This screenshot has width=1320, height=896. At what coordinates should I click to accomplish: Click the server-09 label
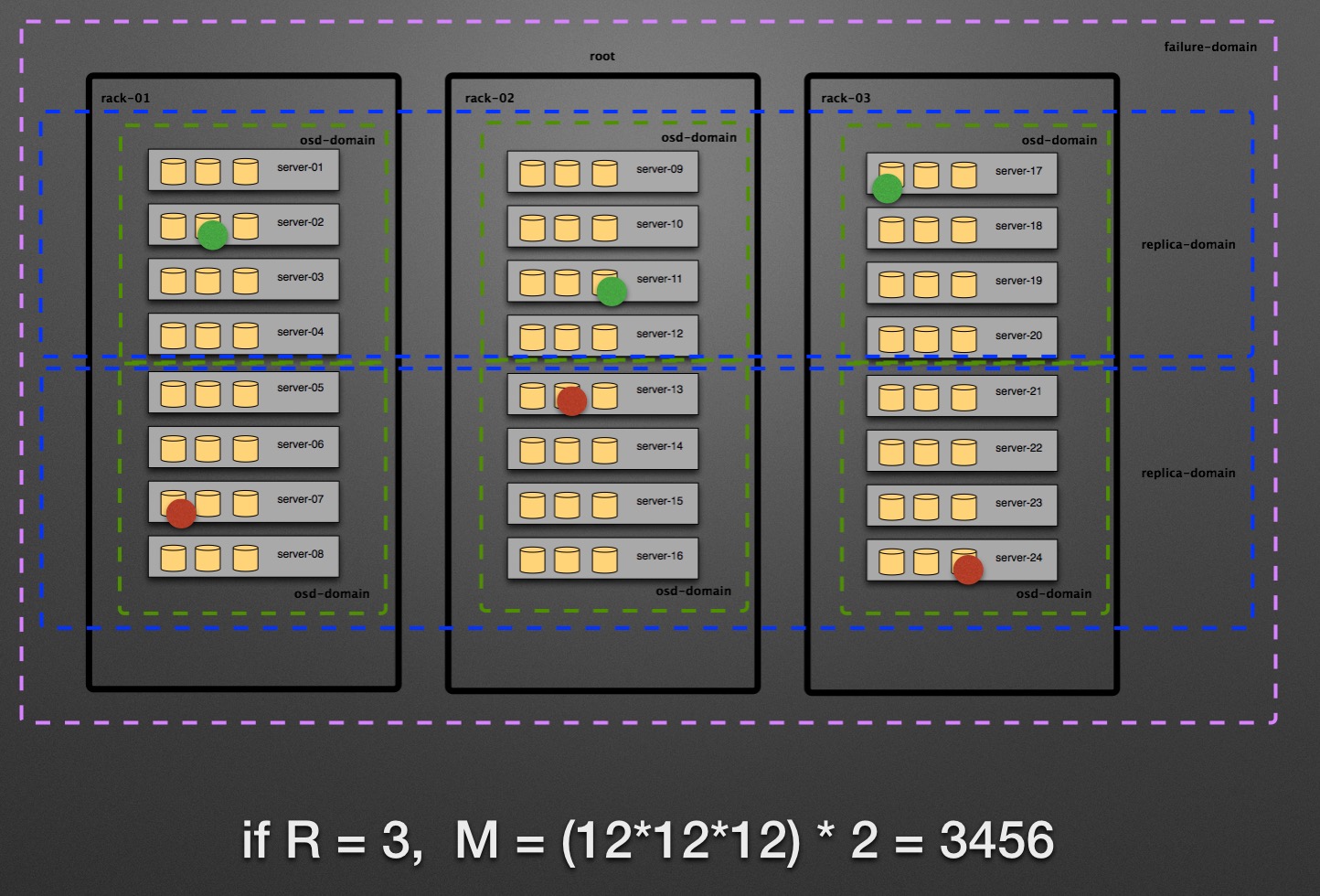coord(659,169)
